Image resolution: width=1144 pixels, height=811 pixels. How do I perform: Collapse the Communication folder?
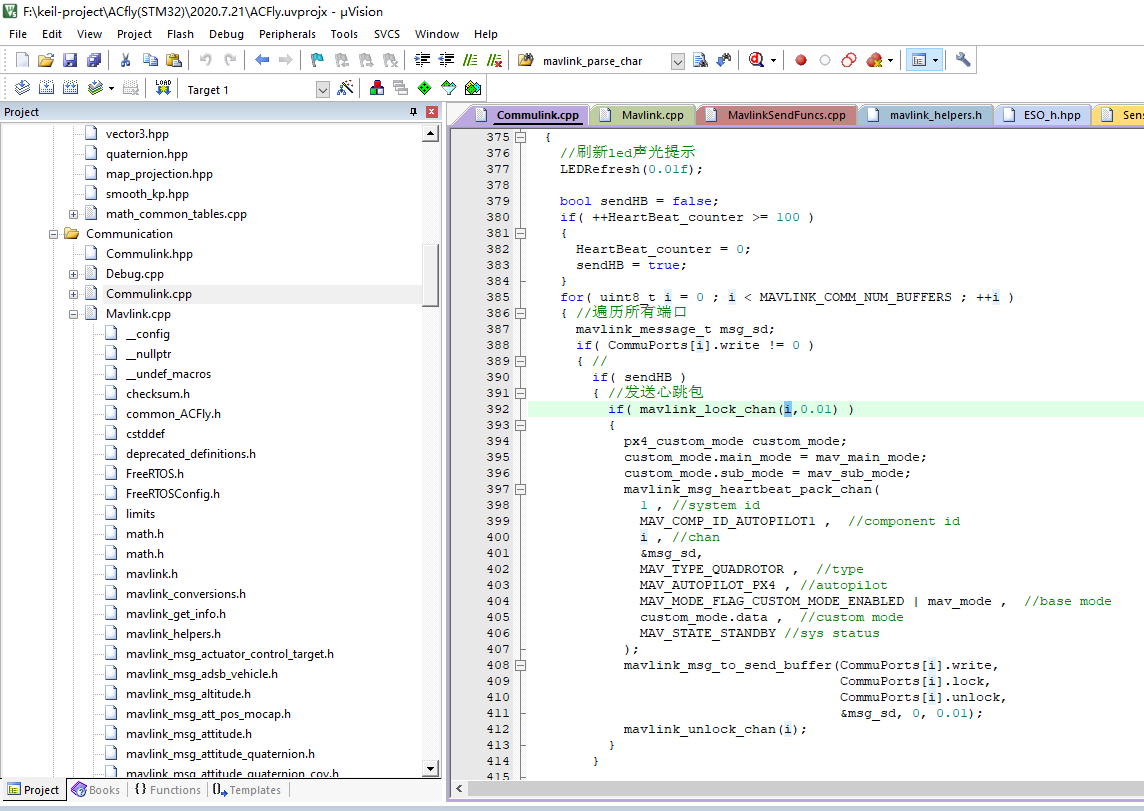(x=54, y=234)
